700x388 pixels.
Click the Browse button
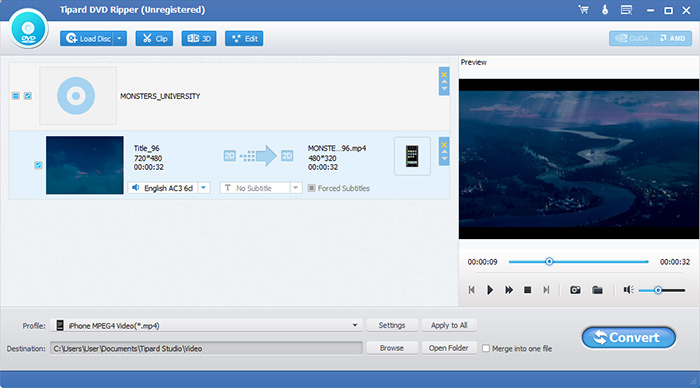pyautogui.click(x=392, y=348)
